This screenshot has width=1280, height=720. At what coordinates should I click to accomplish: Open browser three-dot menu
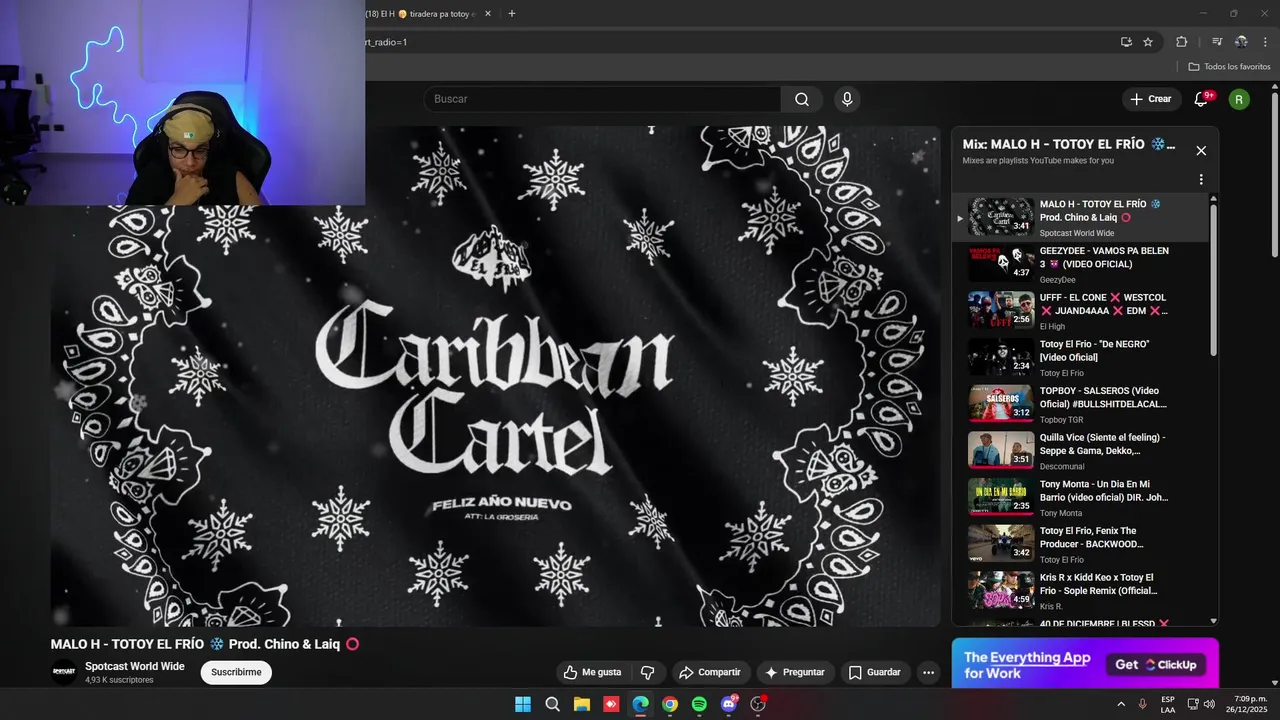tap(1265, 42)
